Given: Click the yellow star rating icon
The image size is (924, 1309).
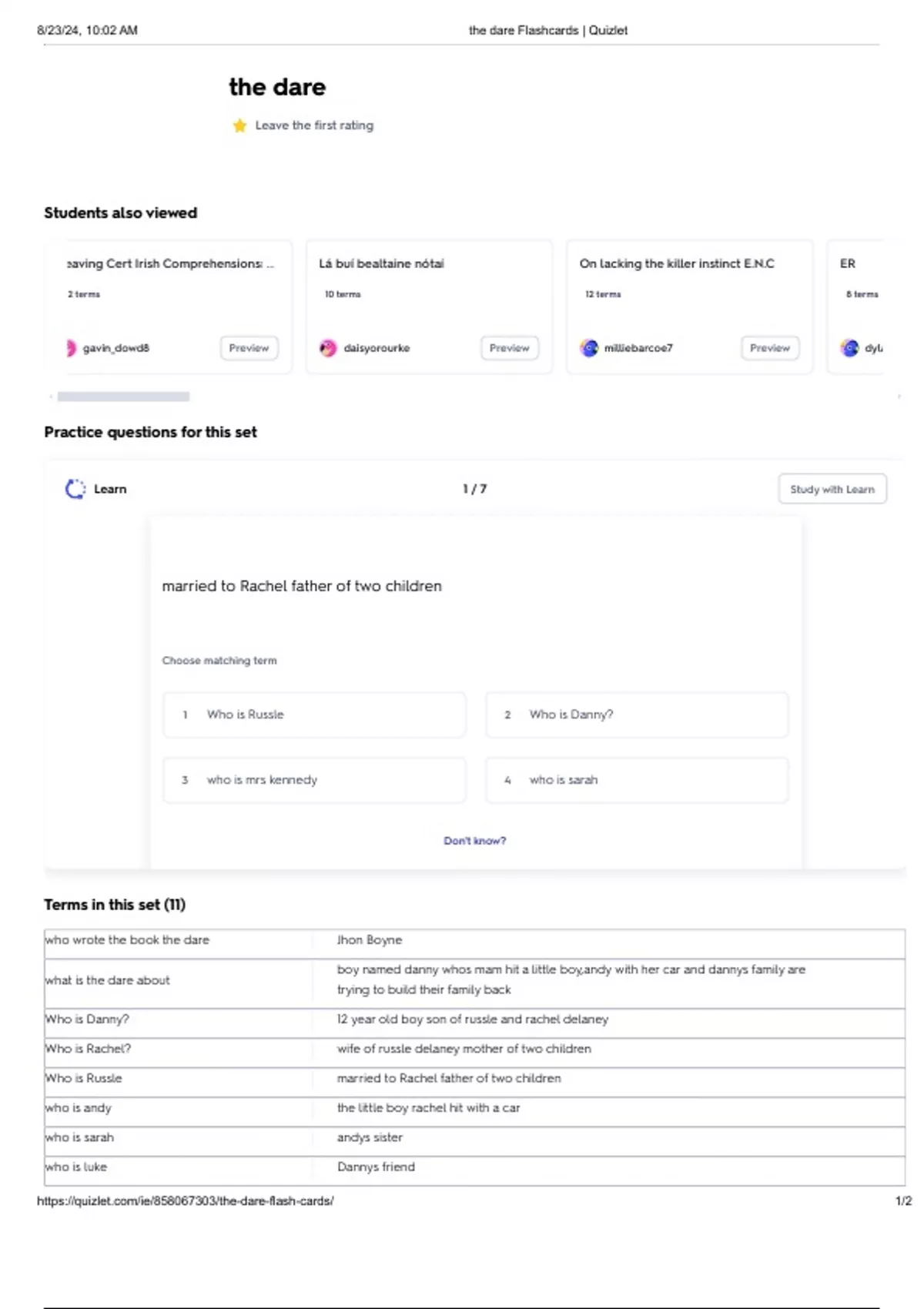Looking at the screenshot, I should [x=239, y=126].
